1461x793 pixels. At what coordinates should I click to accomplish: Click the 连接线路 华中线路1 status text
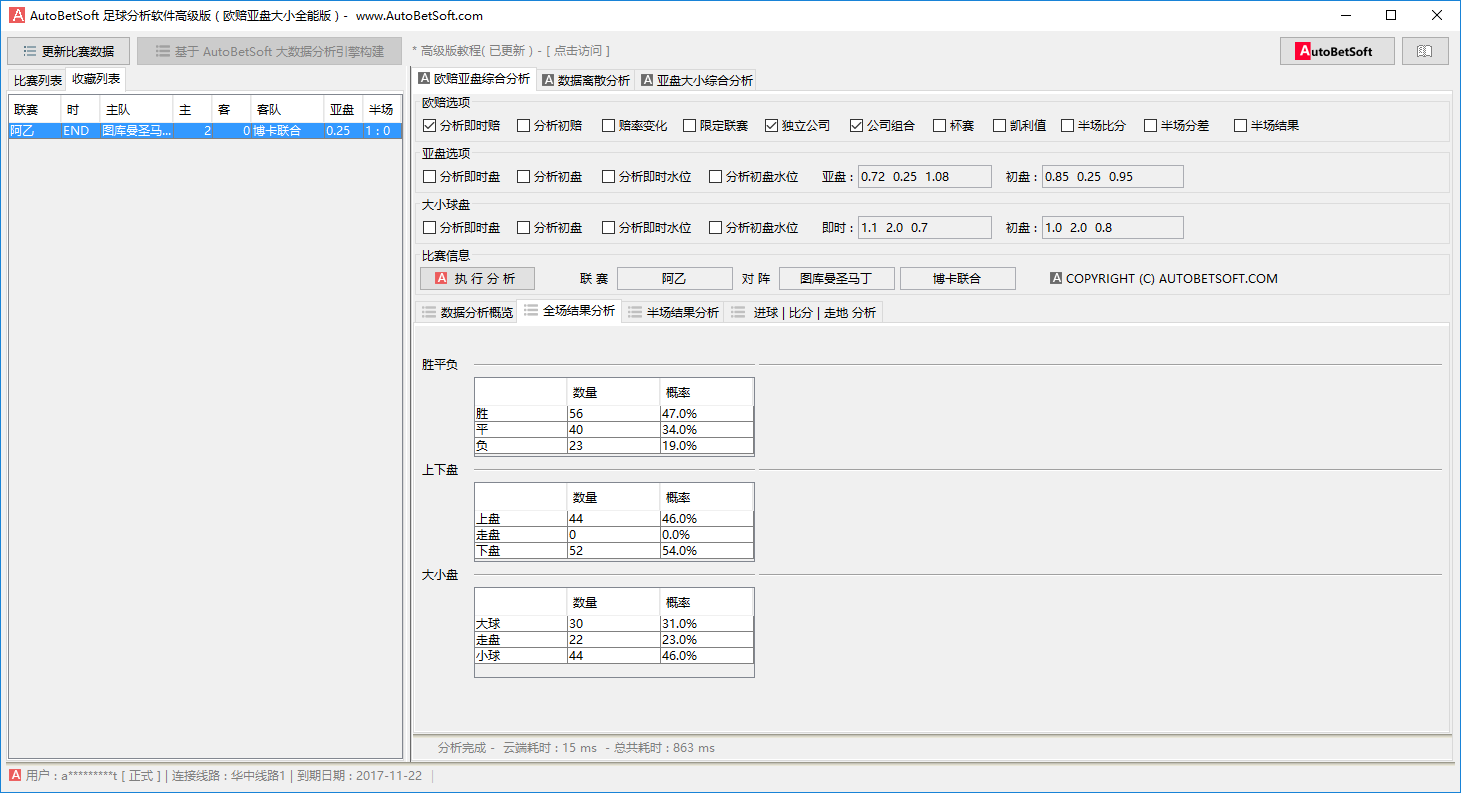[x=229, y=775]
